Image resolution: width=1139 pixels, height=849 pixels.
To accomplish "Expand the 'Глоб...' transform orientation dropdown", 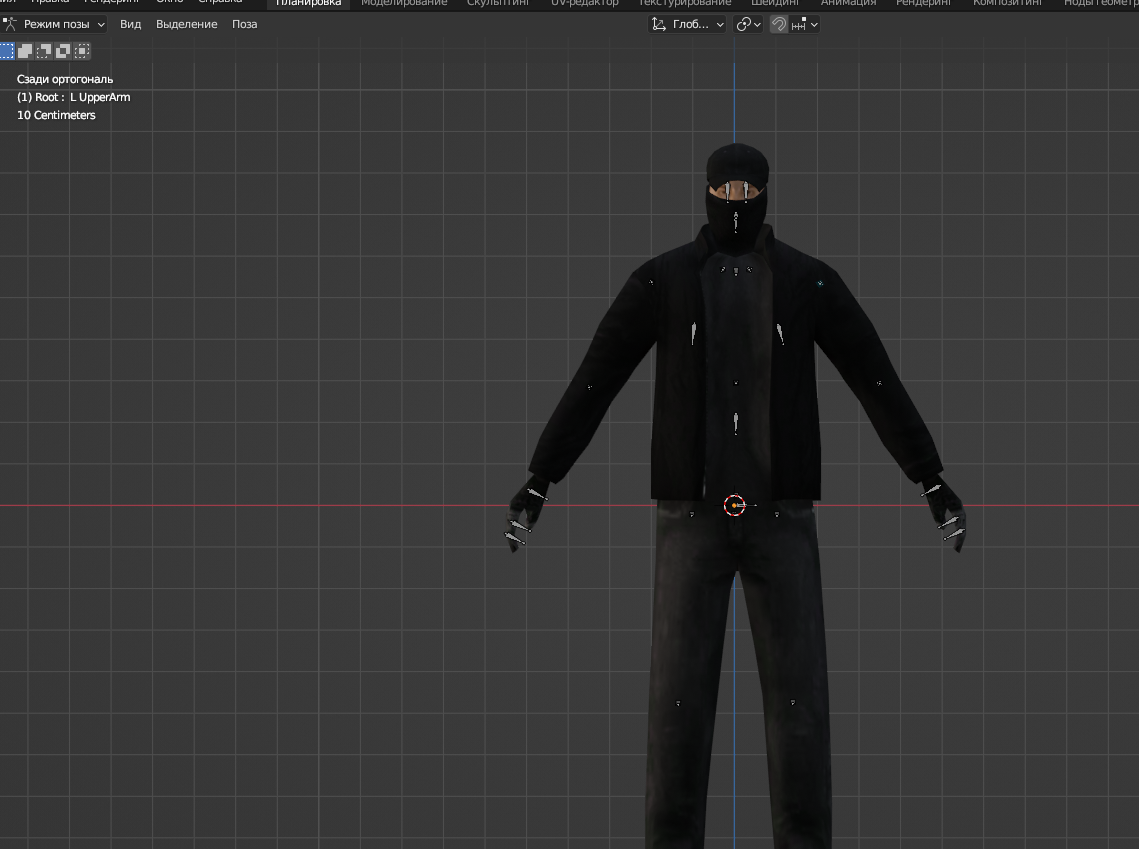I will [688, 24].
